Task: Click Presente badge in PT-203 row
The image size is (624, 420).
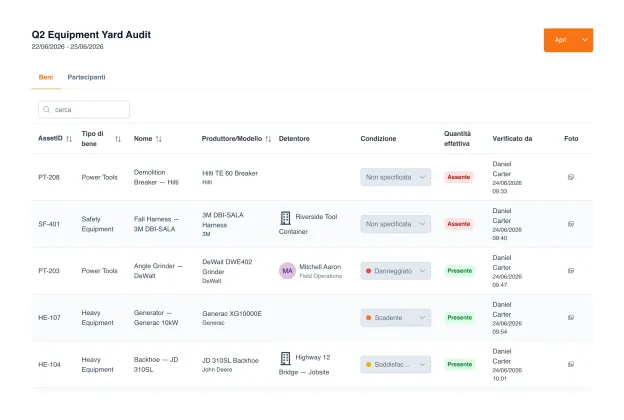Action: 460,271
